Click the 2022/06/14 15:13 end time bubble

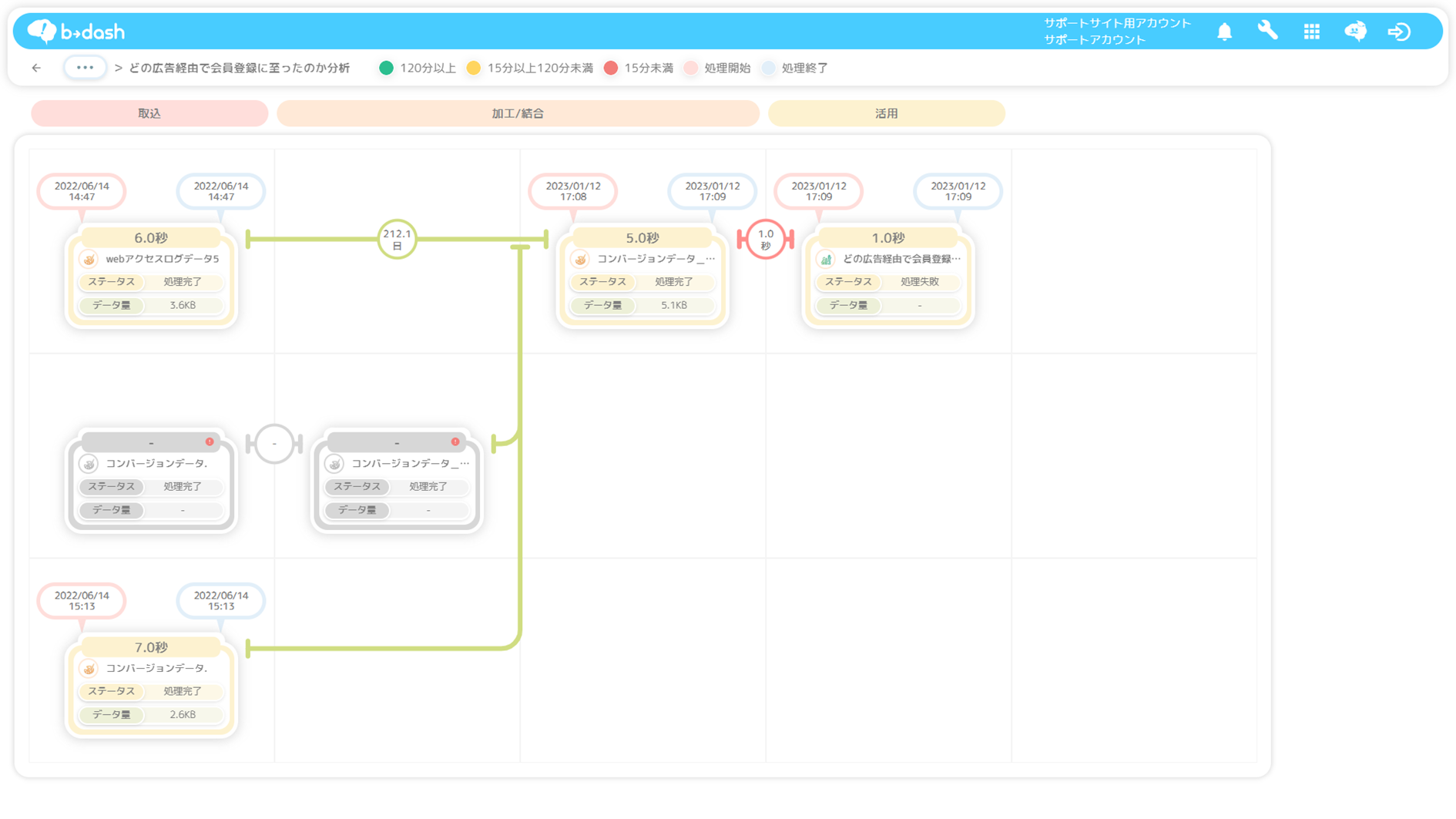(x=221, y=600)
